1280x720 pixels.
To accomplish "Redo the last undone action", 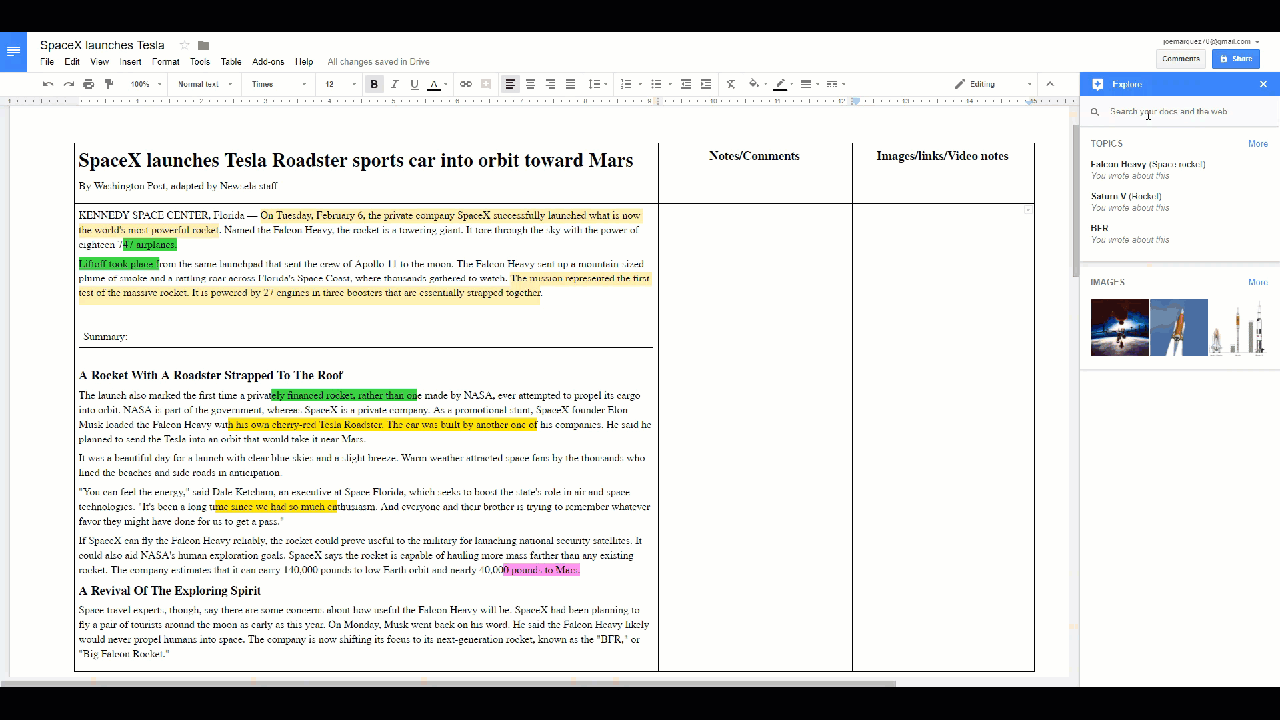I will (x=68, y=84).
